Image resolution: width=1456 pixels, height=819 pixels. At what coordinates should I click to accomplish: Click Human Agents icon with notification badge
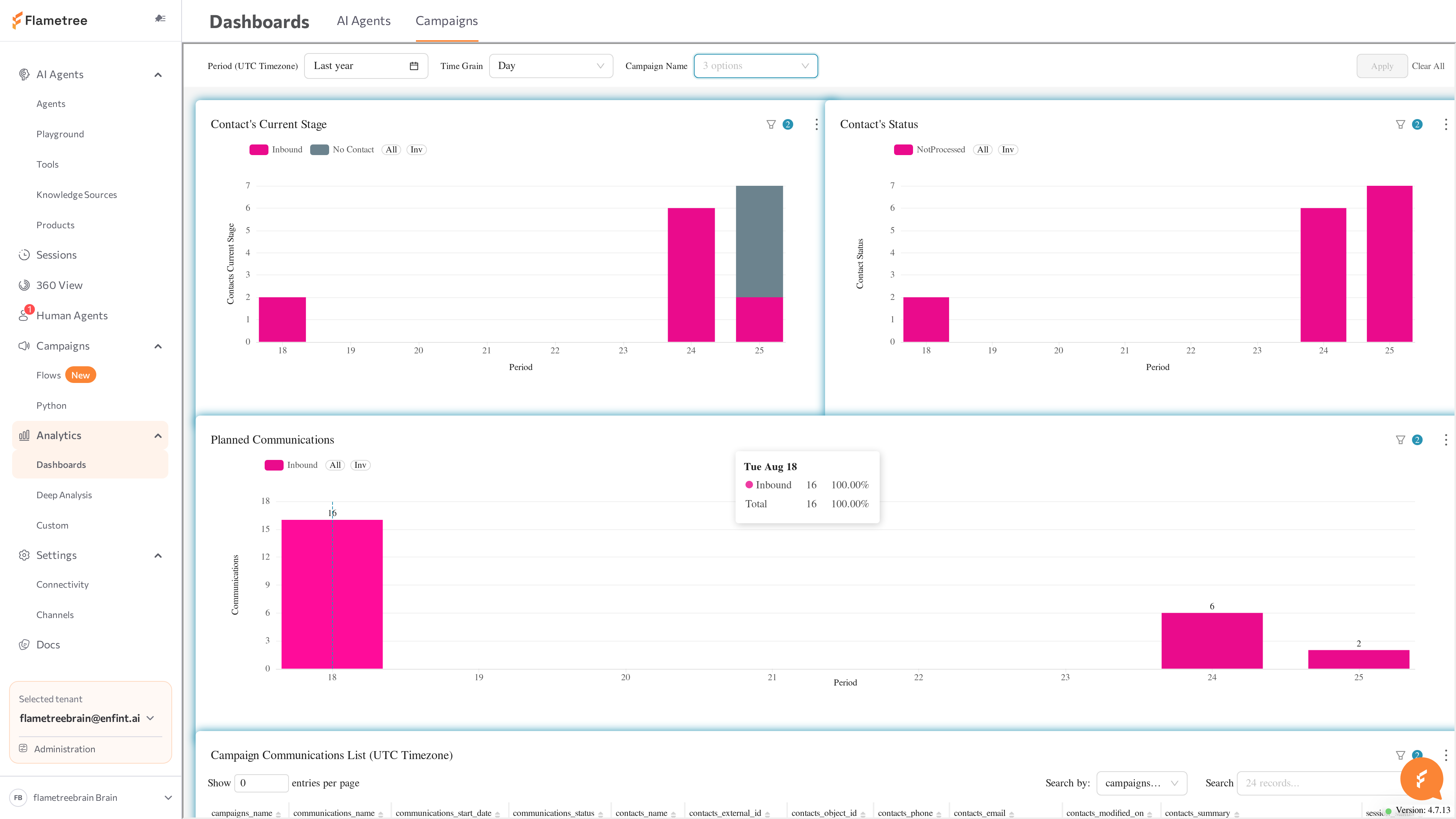coord(25,314)
